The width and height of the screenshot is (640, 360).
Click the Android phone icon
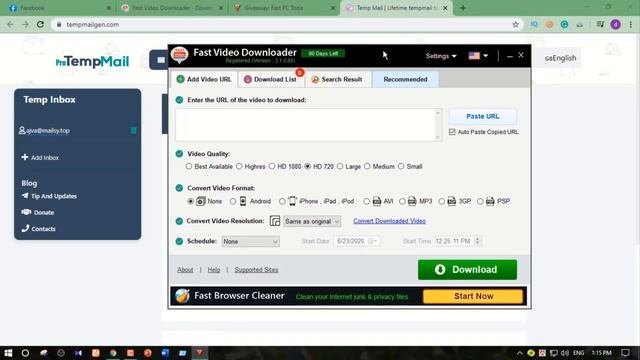click(x=243, y=201)
